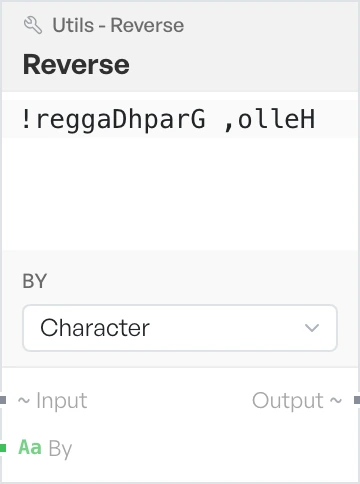Click the By port label
Viewport: 360px width, 484px height.
pyautogui.click(x=60, y=449)
